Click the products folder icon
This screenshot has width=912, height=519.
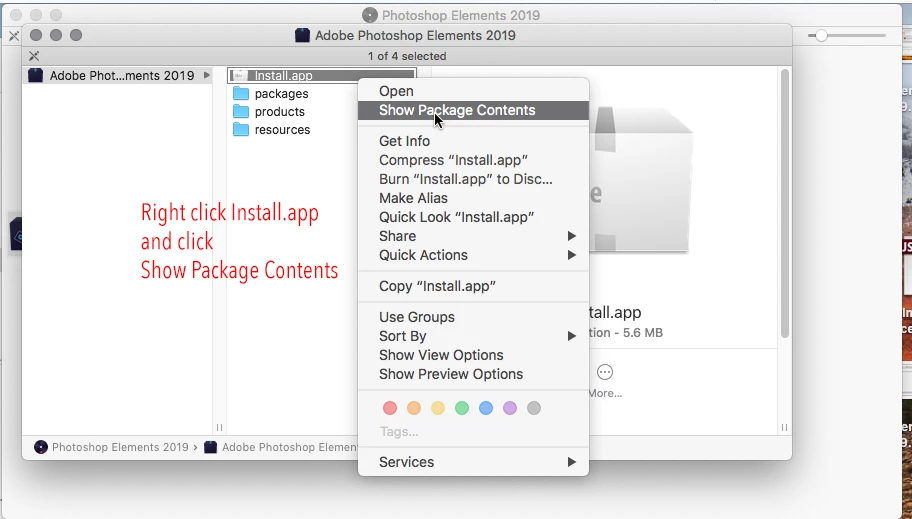[241, 112]
